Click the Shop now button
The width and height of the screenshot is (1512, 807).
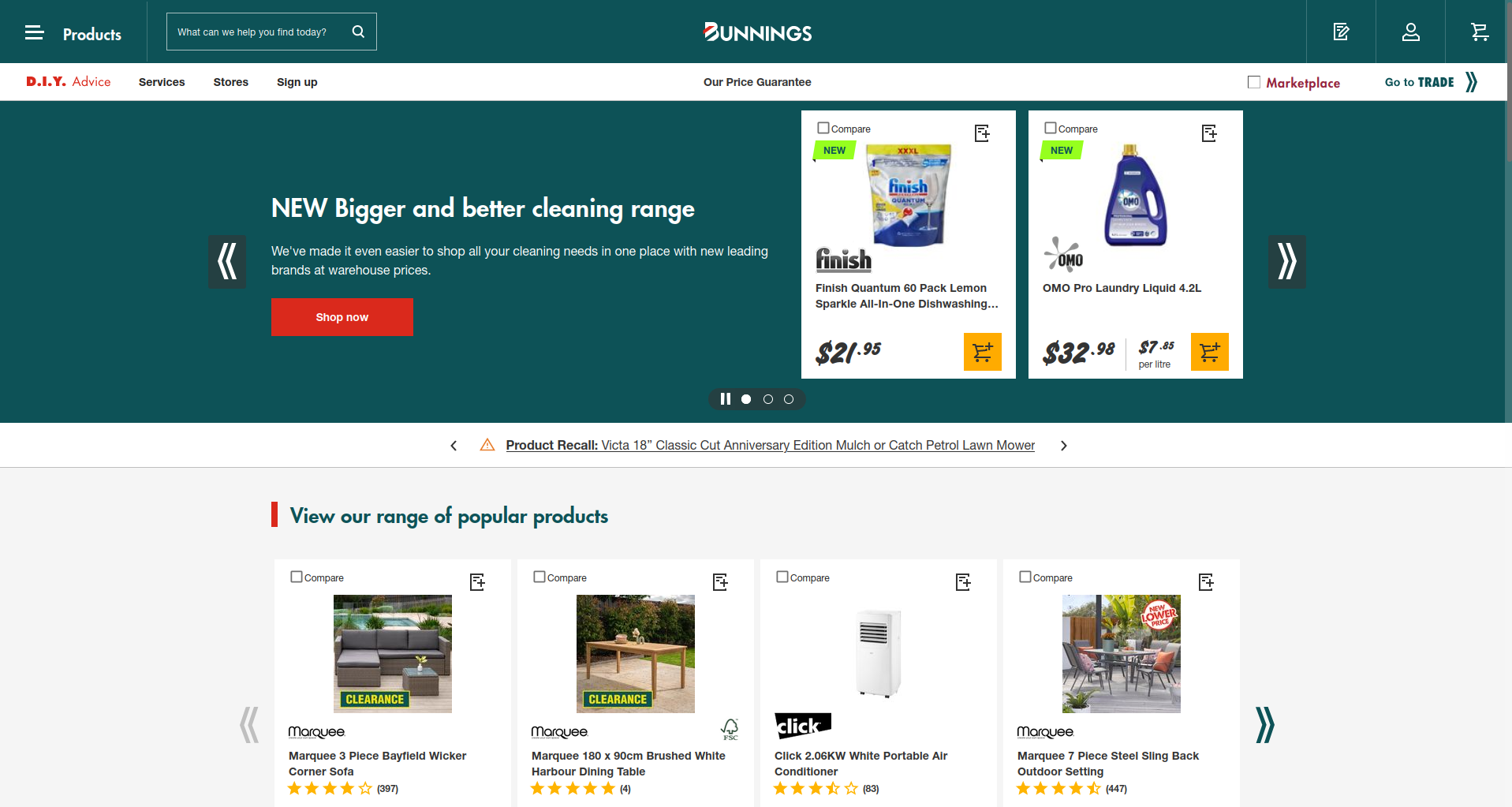point(342,316)
